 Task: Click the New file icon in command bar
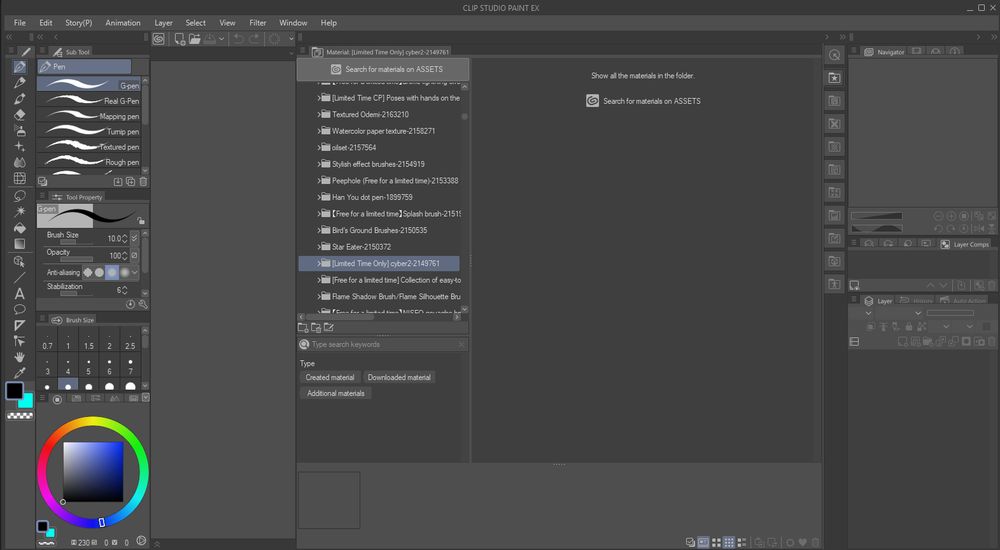coord(179,39)
